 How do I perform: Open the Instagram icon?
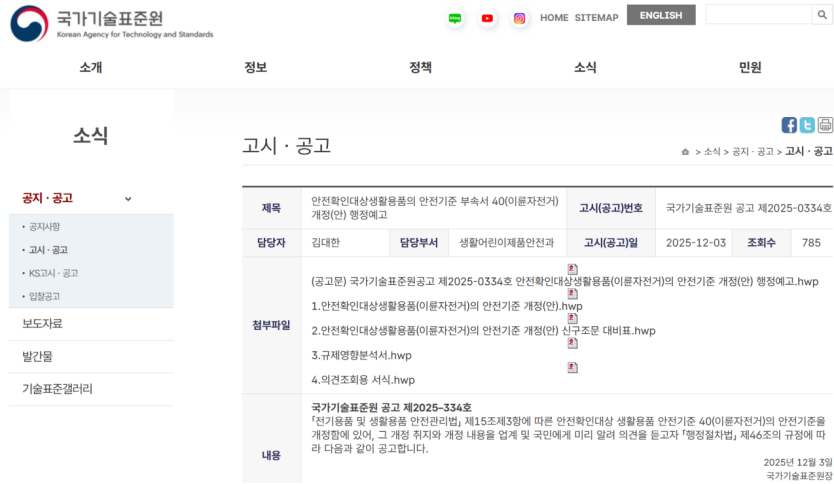coord(520,18)
